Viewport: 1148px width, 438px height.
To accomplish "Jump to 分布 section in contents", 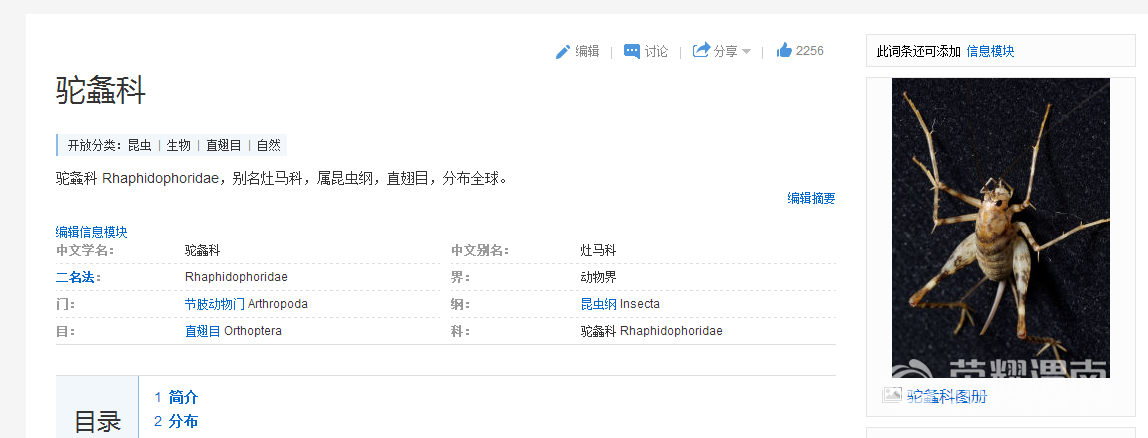I will pos(183,421).
